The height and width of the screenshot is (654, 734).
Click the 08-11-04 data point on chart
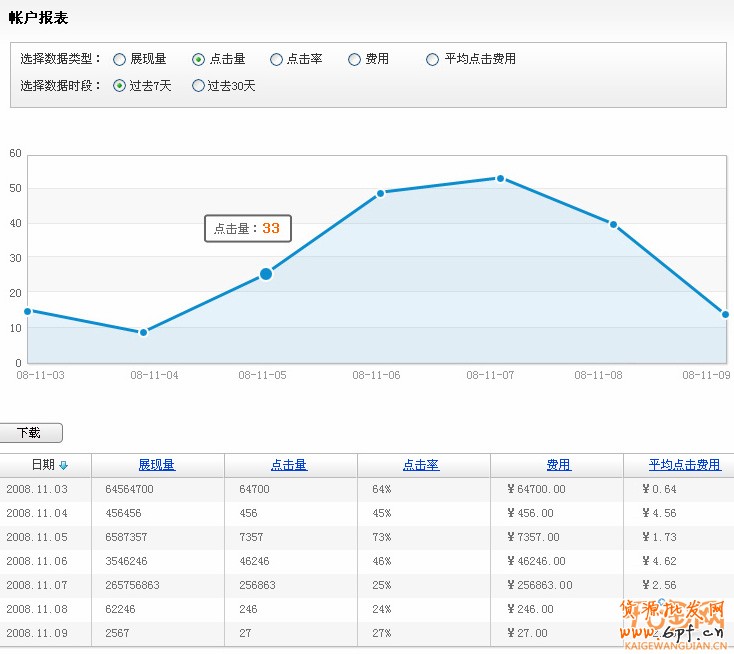pos(144,332)
